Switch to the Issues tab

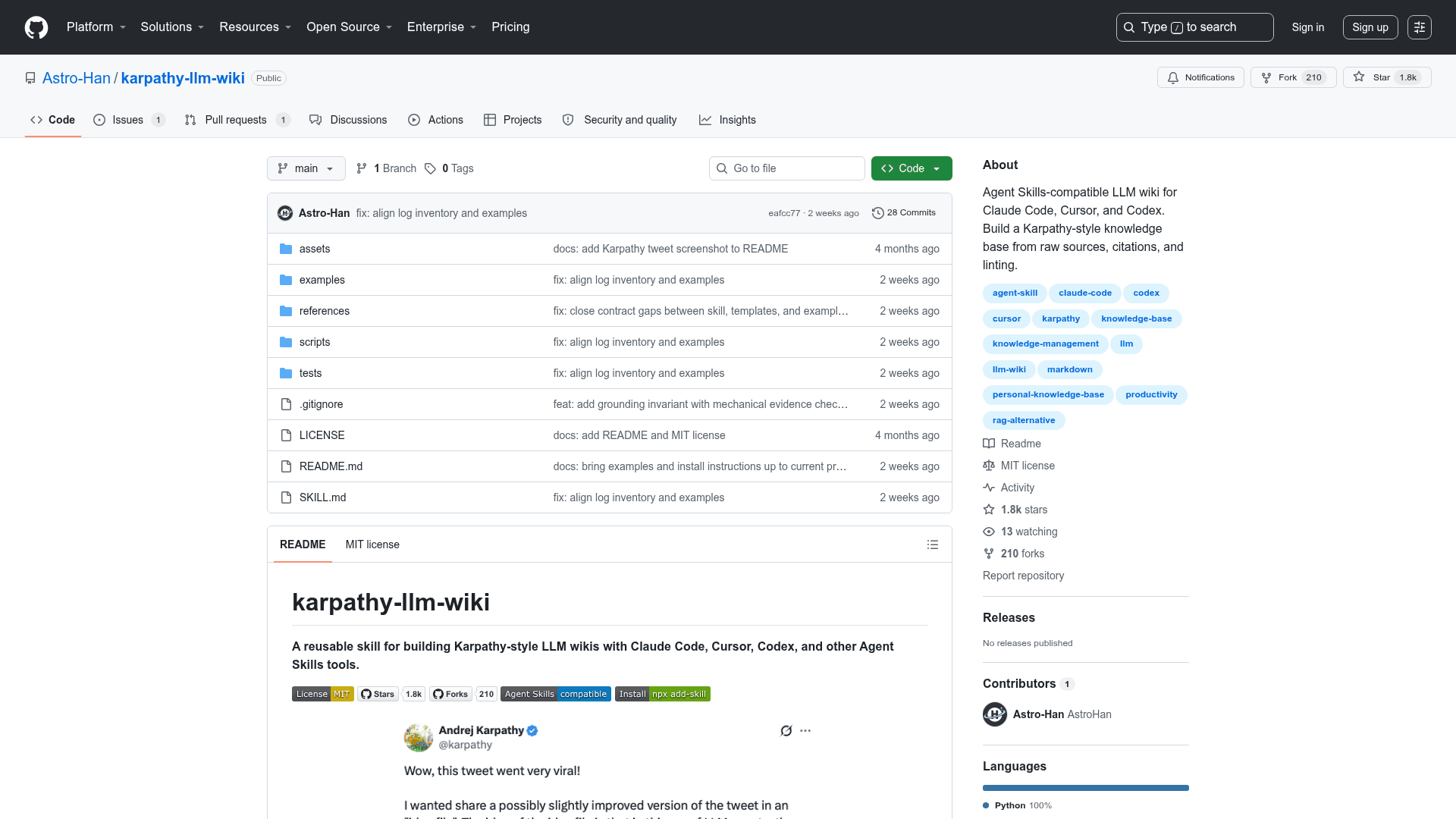point(129,120)
